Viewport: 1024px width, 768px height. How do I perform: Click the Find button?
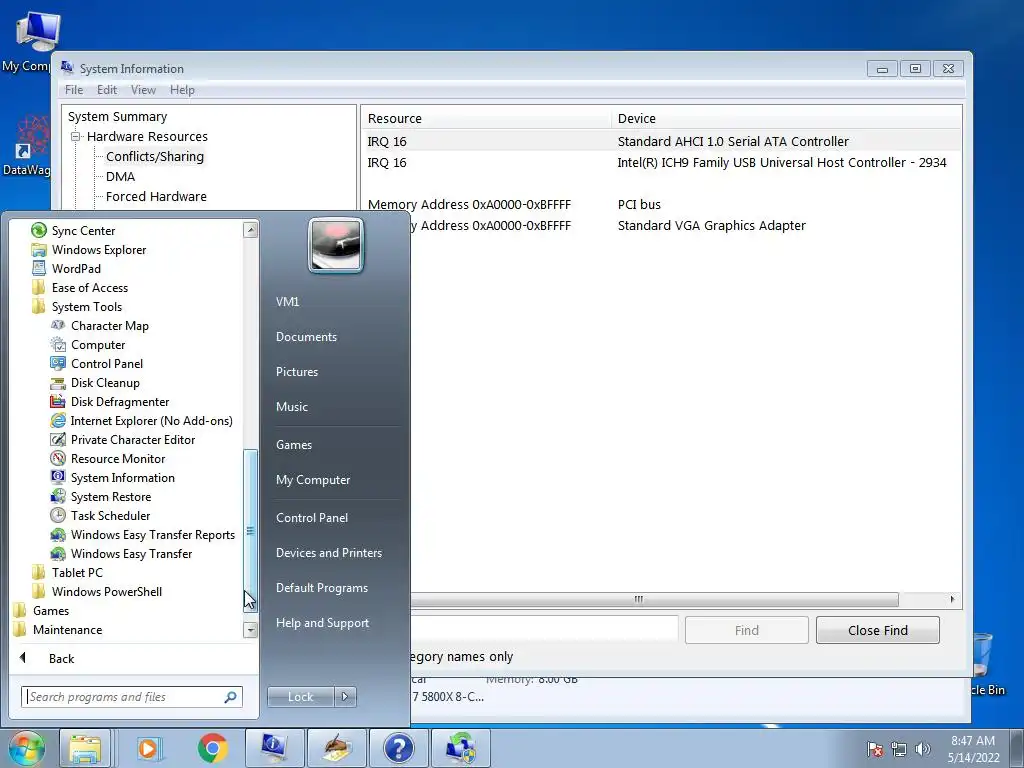[x=746, y=630]
